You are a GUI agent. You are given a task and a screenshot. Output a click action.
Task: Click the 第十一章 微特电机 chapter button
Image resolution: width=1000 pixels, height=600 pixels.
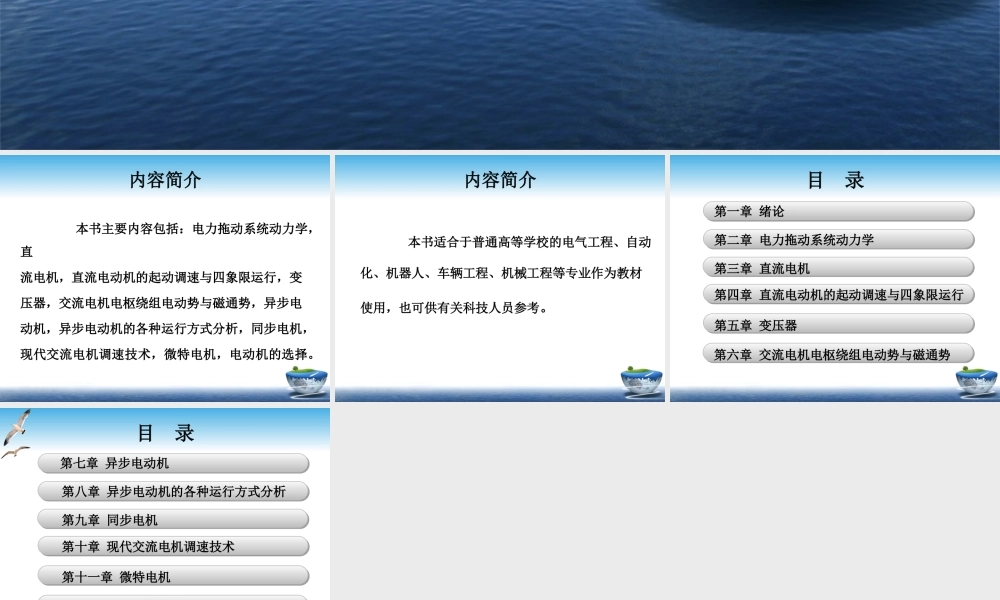click(x=173, y=576)
